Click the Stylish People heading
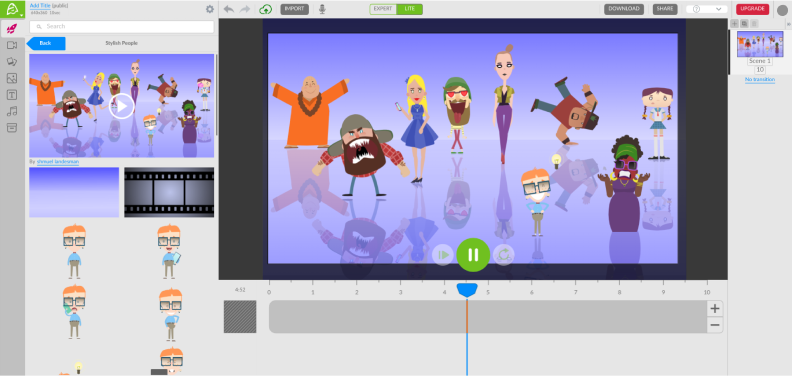792x376 pixels. (121, 43)
